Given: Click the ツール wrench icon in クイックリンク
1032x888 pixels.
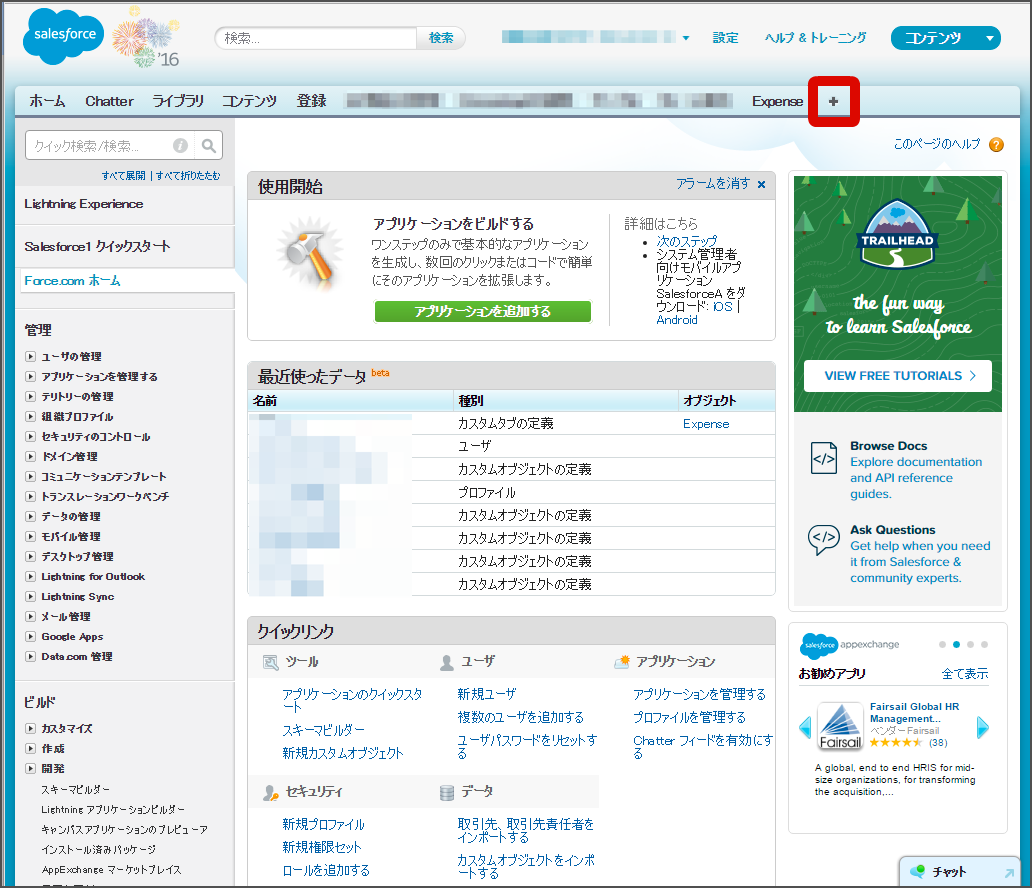Looking at the screenshot, I should pos(269,662).
